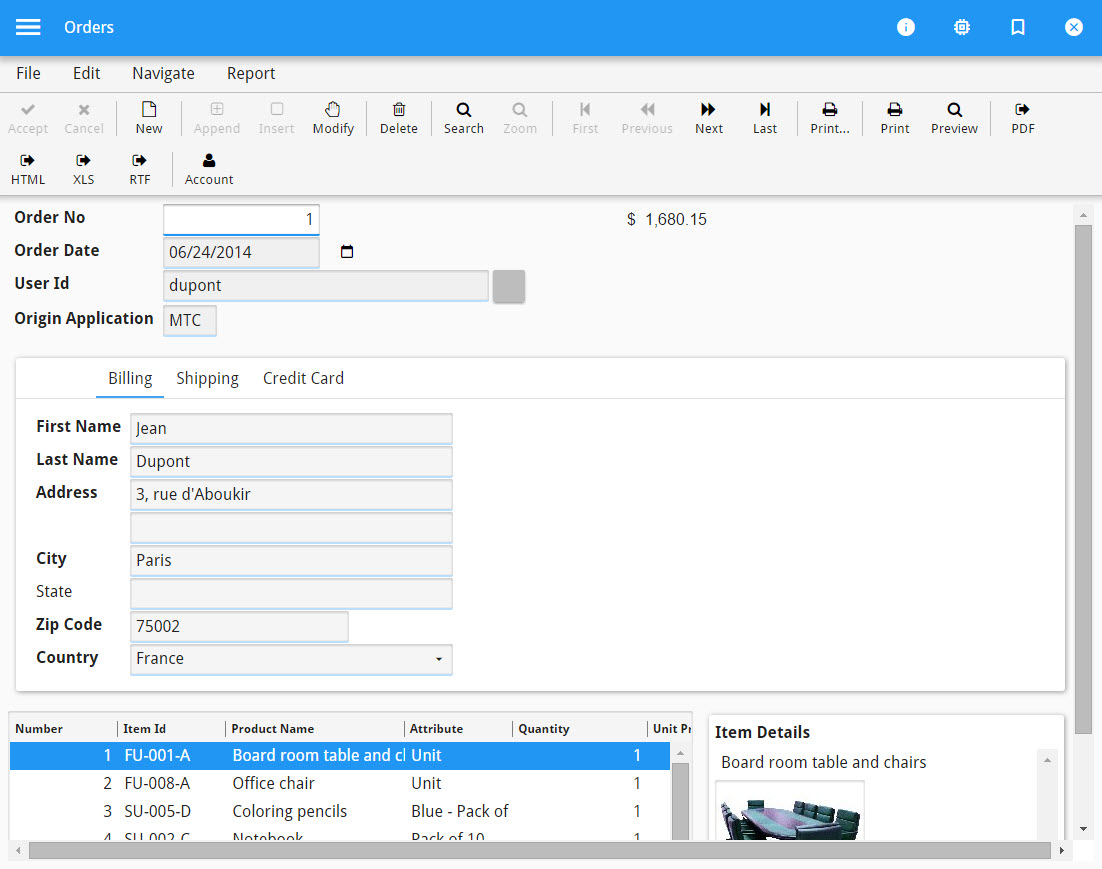This screenshot has height=869, width=1102.
Task: Switch to the Shipping tab
Action: (207, 378)
